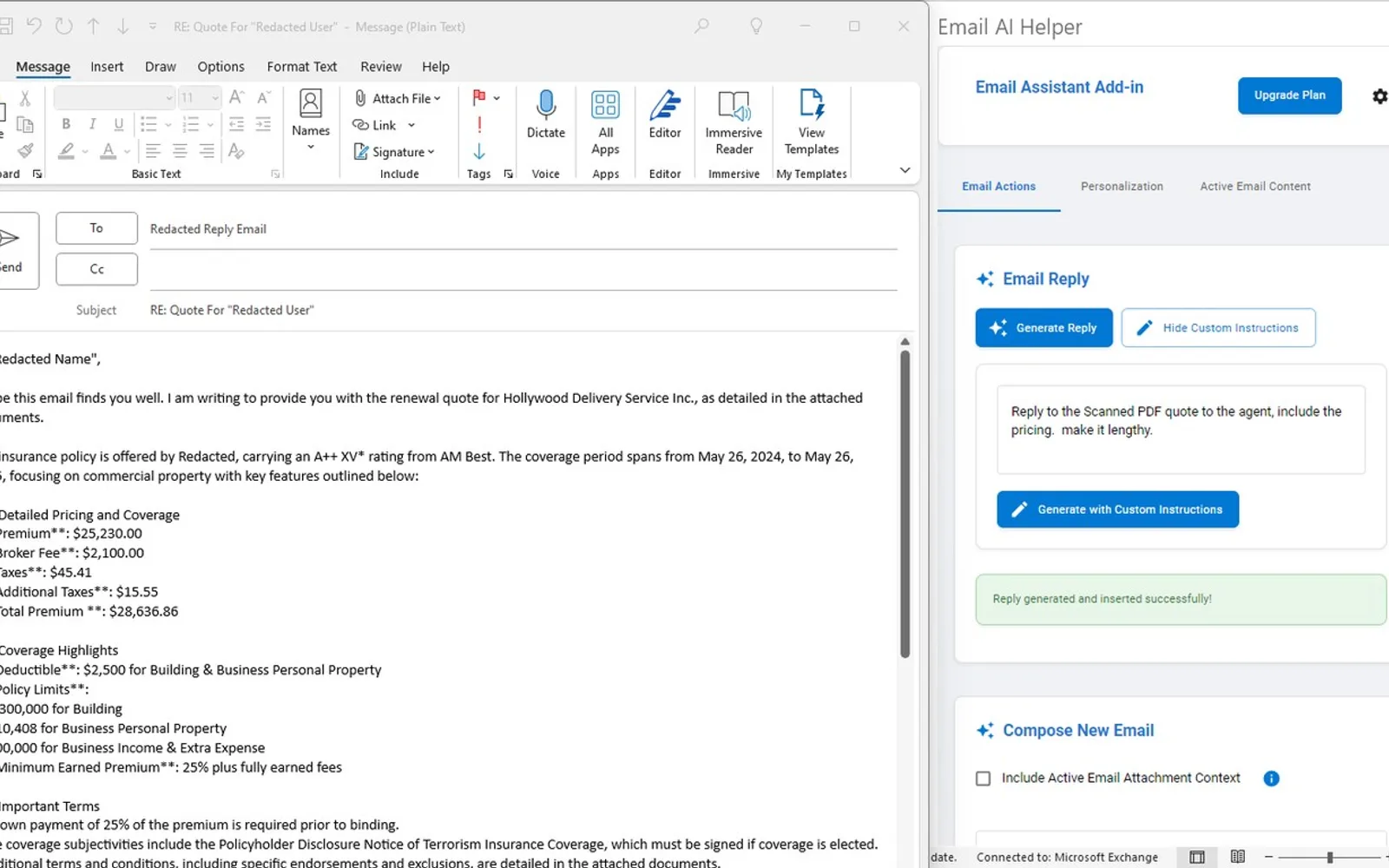Click the To recipient button

[96, 228]
